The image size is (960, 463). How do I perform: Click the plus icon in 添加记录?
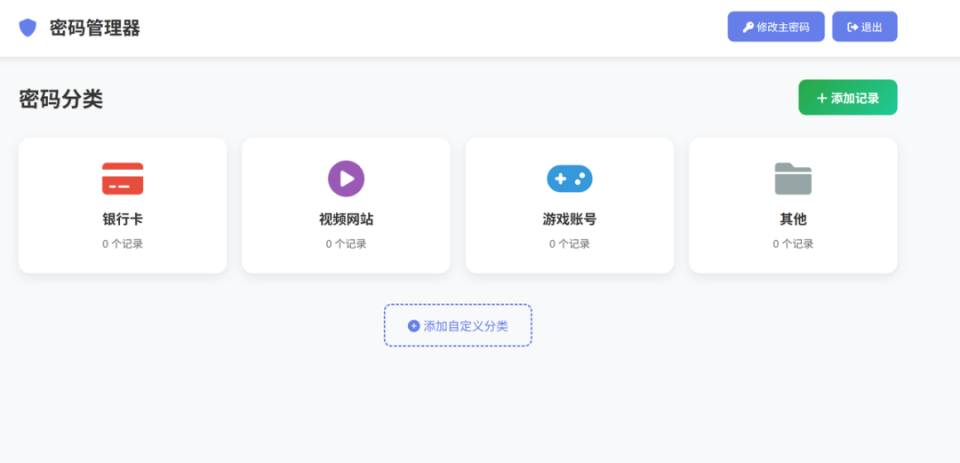822,98
